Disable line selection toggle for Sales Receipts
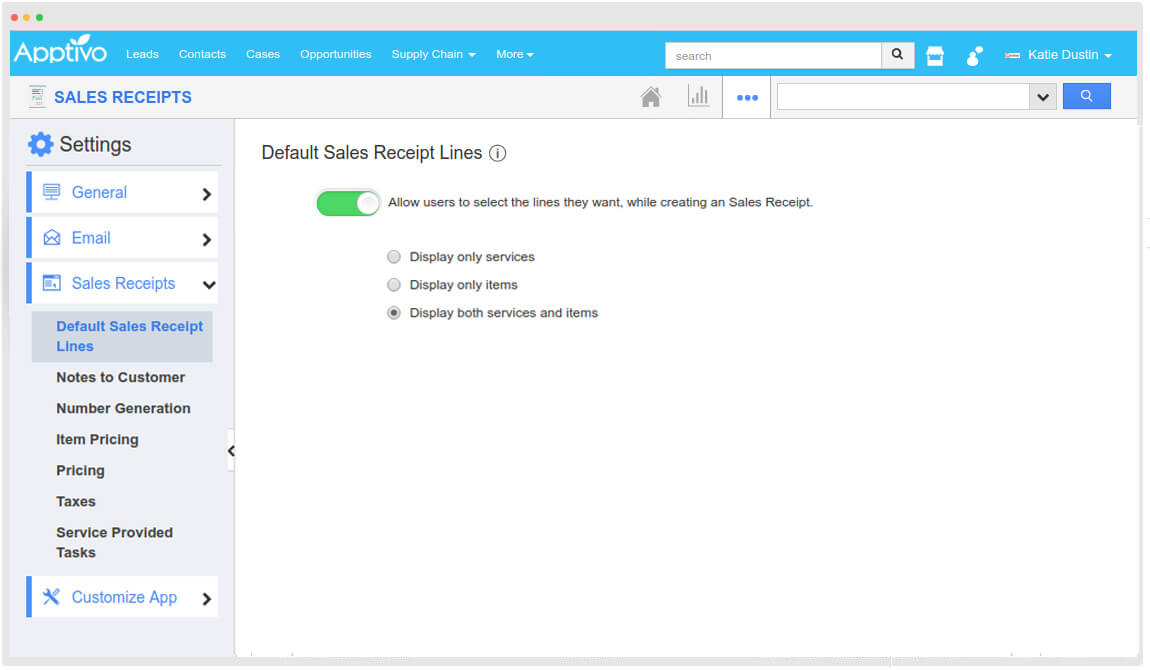1150x670 pixels. click(347, 202)
